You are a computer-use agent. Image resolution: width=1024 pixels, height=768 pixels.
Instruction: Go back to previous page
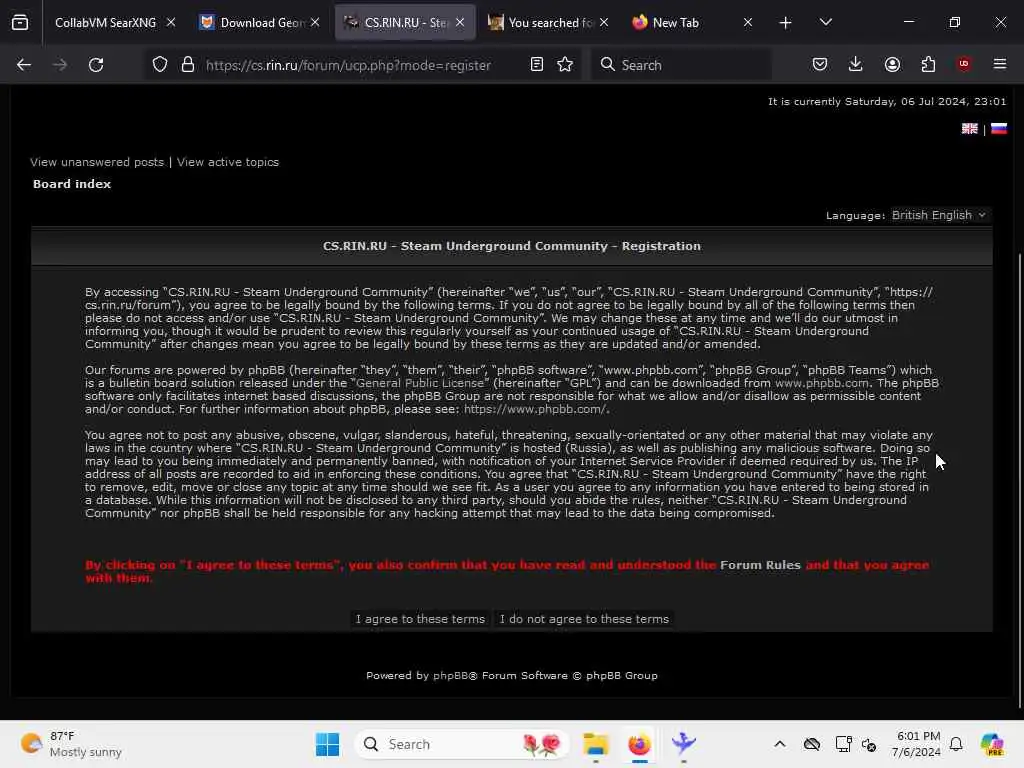pos(24,65)
